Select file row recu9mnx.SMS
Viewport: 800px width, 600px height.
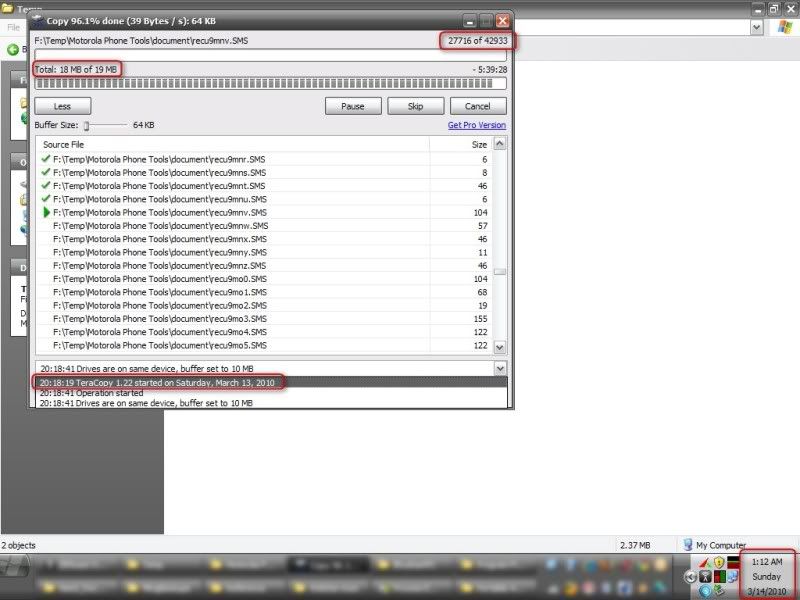pyautogui.click(x=264, y=239)
